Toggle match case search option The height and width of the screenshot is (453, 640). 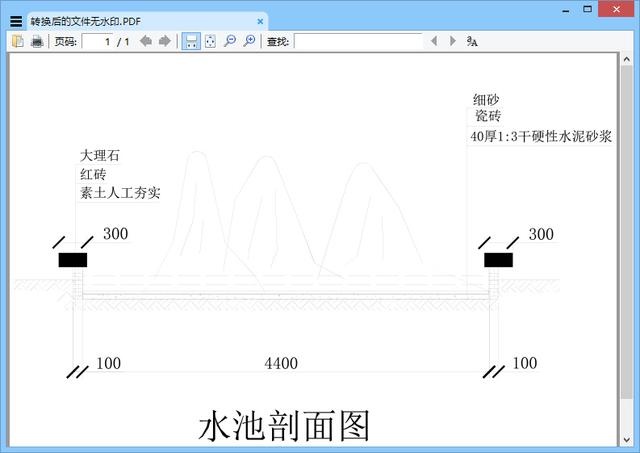pos(472,41)
